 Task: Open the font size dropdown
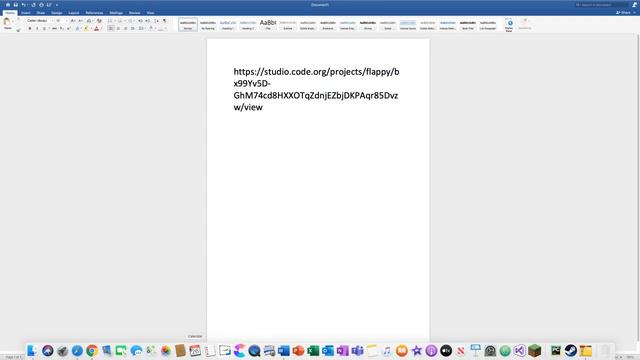click(x=67, y=20)
